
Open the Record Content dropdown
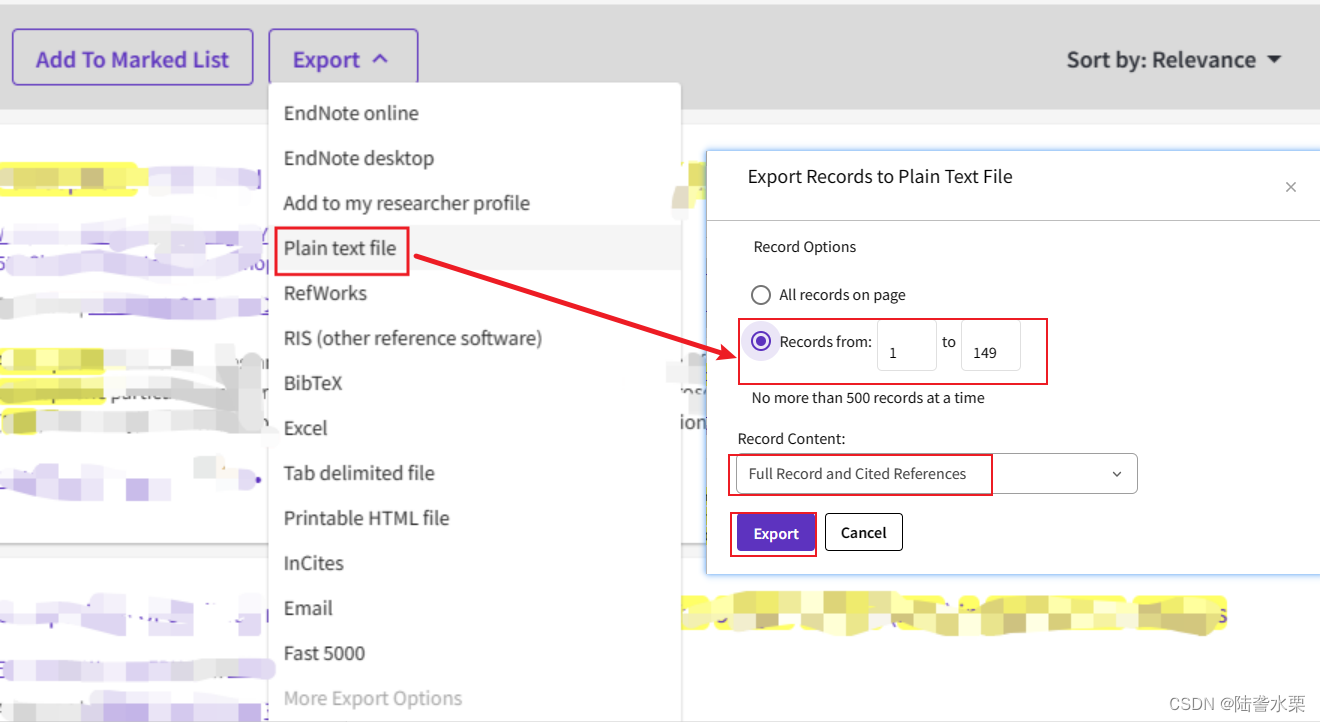tap(937, 474)
